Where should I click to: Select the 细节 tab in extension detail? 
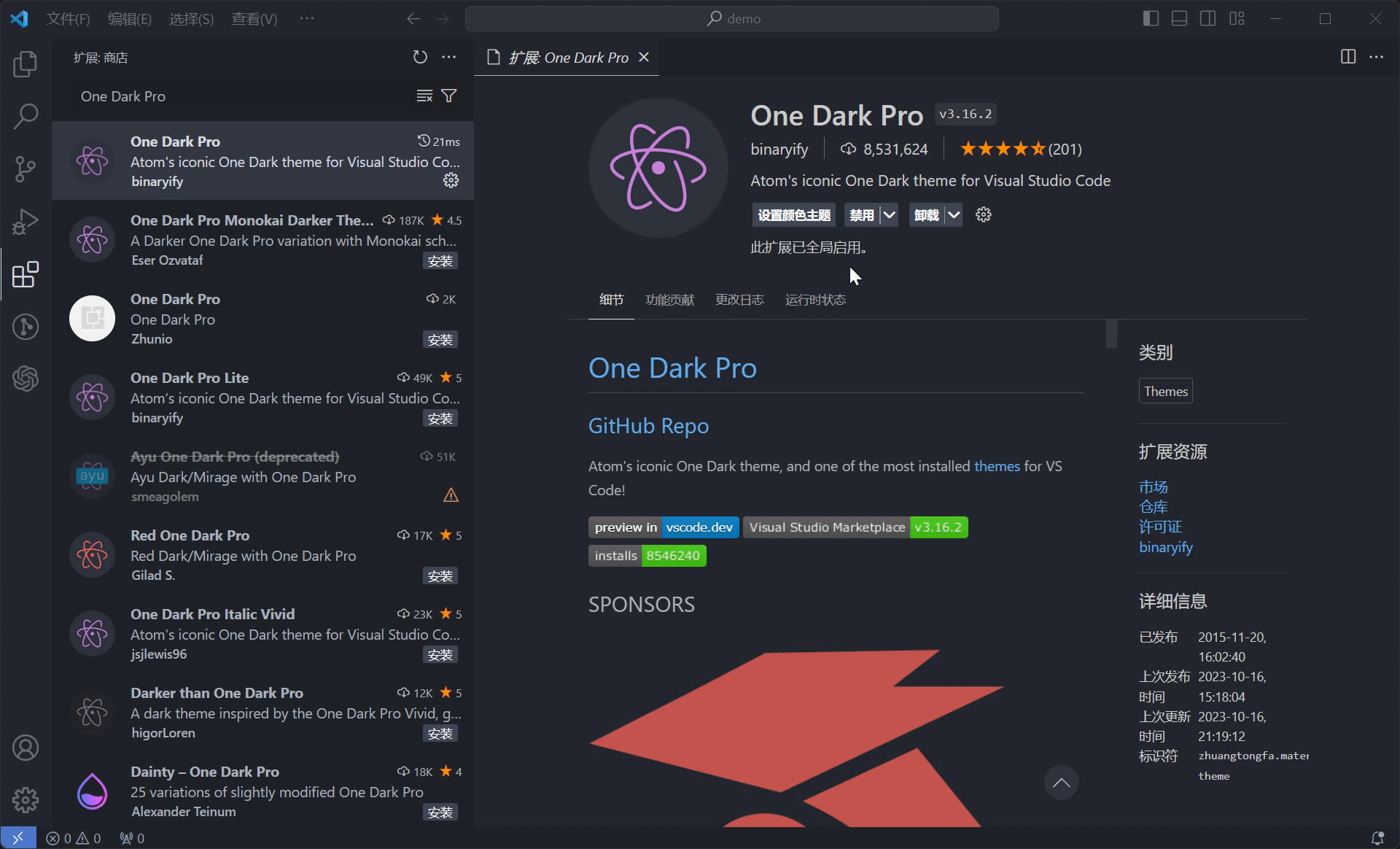click(x=611, y=299)
